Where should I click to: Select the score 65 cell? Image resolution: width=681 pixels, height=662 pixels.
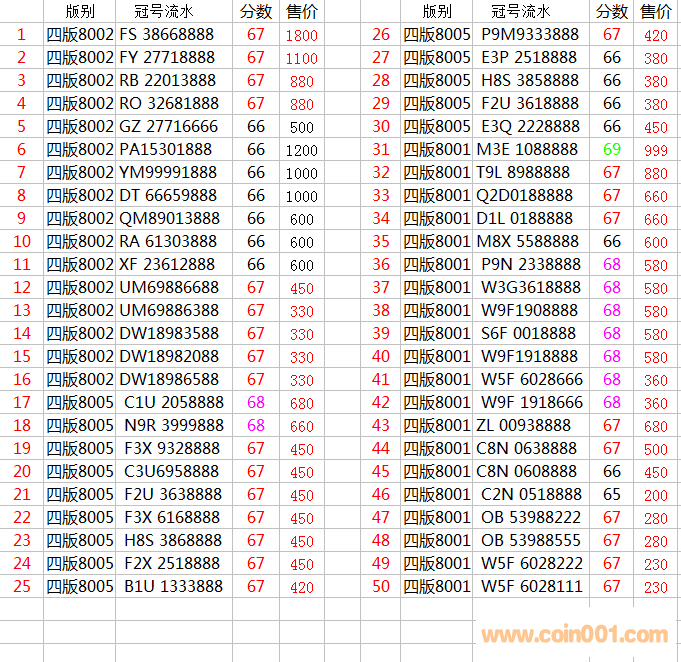pos(612,495)
